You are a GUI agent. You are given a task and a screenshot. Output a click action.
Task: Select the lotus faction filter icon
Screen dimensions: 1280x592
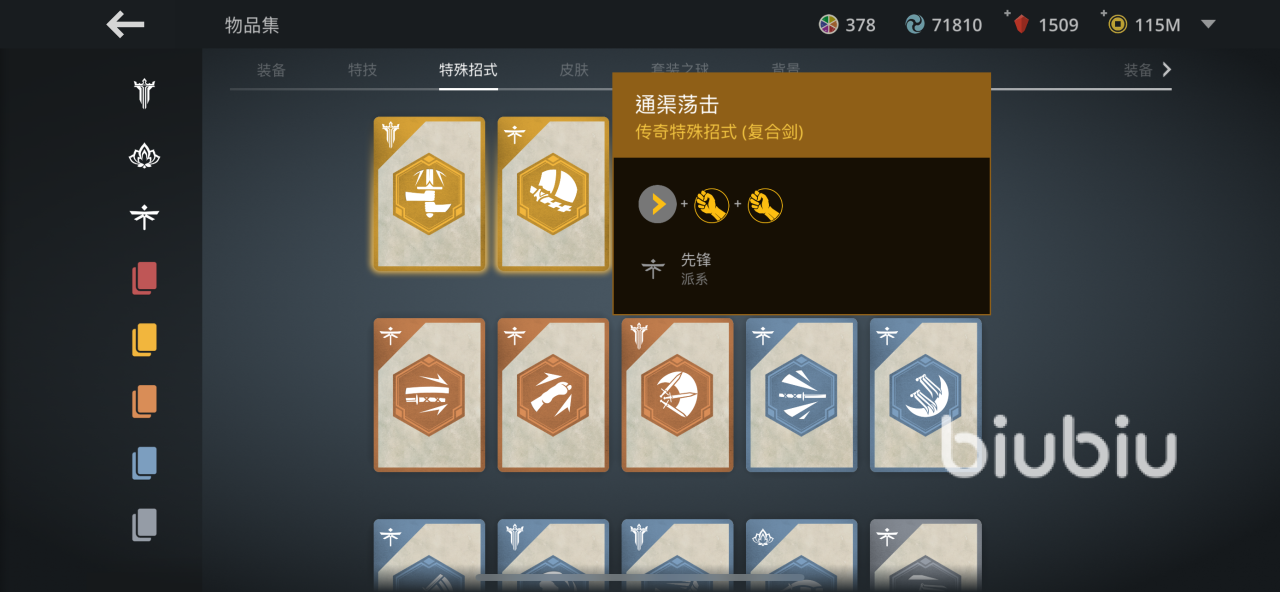pyautogui.click(x=145, y=155)
